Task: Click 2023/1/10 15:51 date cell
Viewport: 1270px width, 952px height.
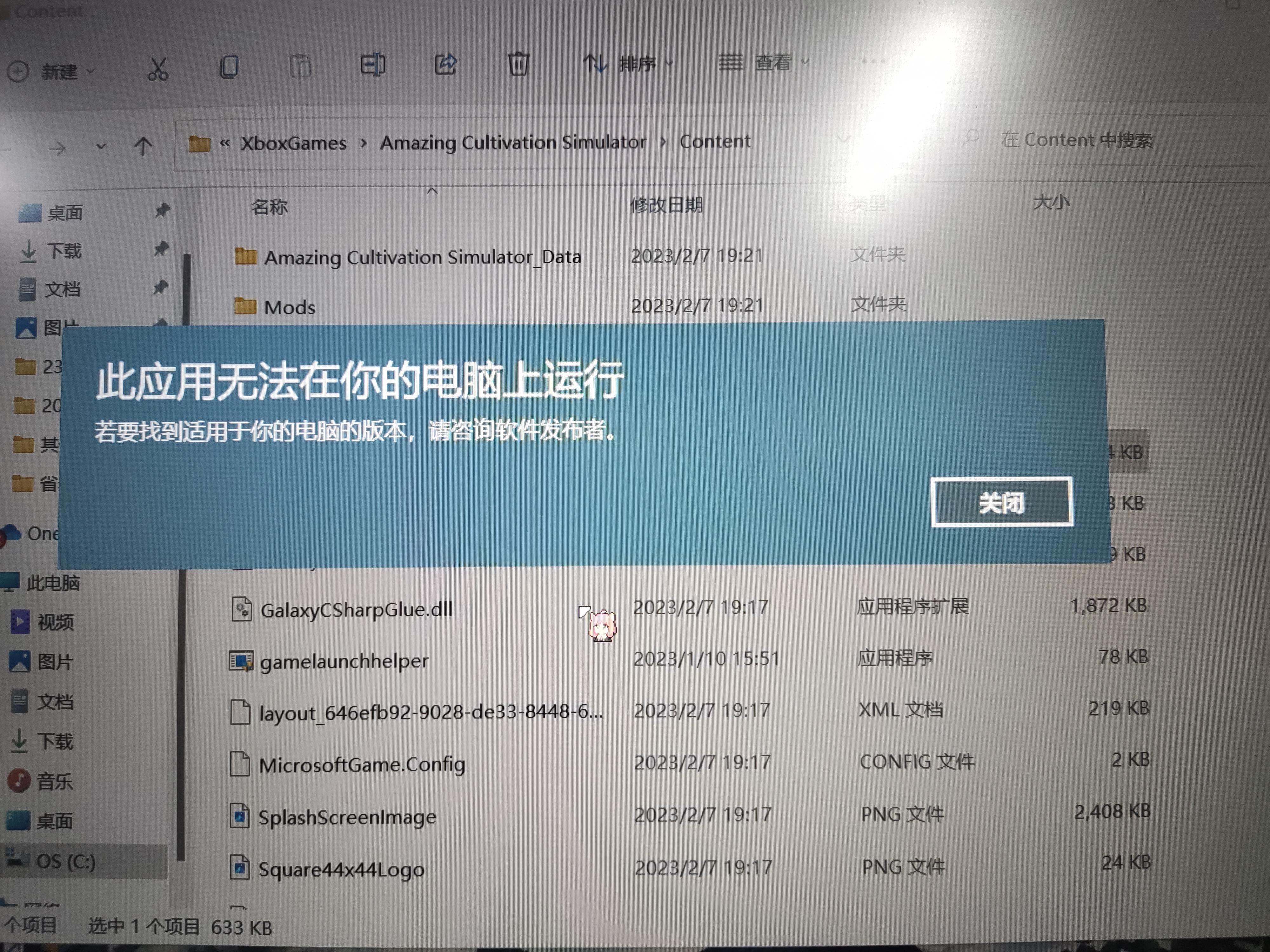Action: (706, 658)
